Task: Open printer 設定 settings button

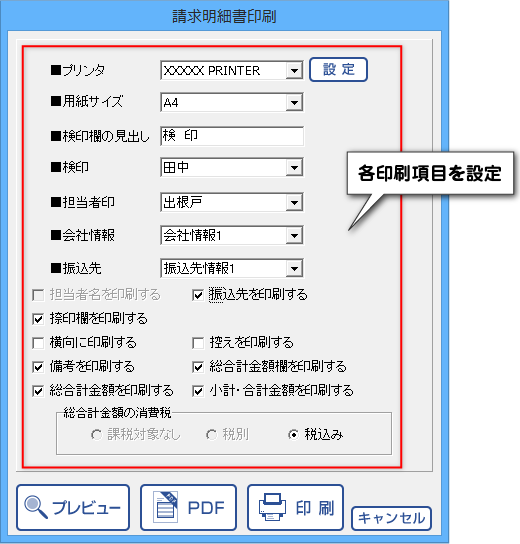Action: (338, 70)
